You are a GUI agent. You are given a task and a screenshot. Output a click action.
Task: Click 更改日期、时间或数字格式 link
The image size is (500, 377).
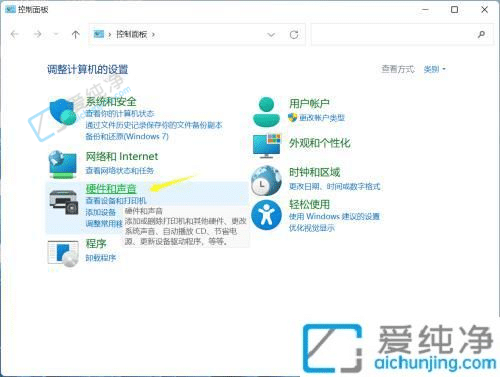pos(334,187)
